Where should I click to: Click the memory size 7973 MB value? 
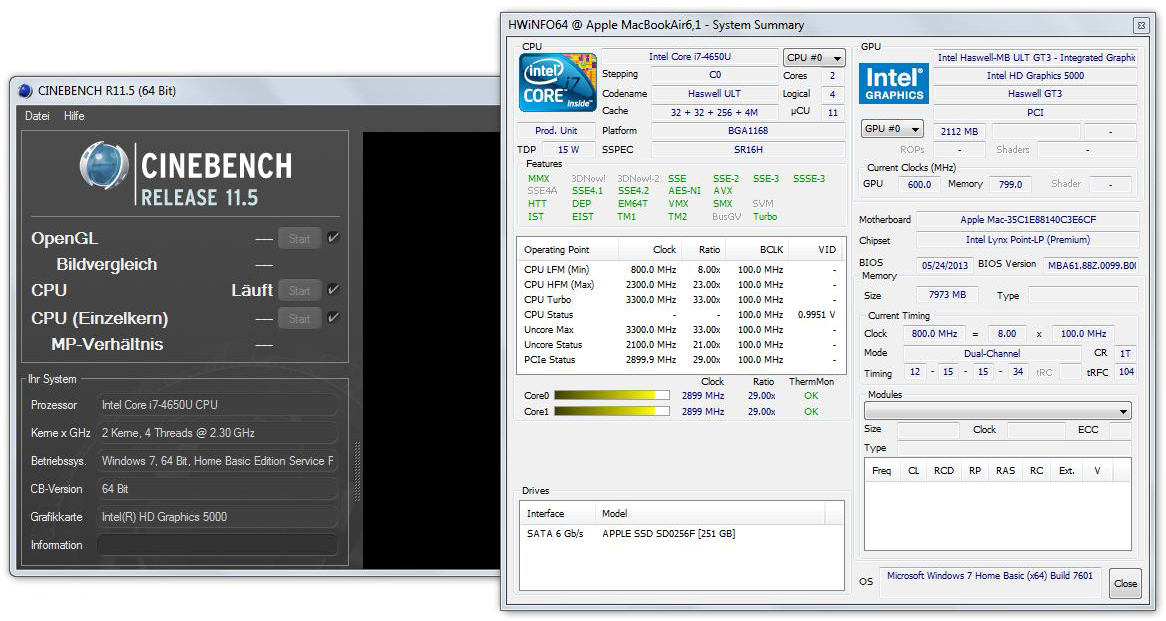click(947, 295)
